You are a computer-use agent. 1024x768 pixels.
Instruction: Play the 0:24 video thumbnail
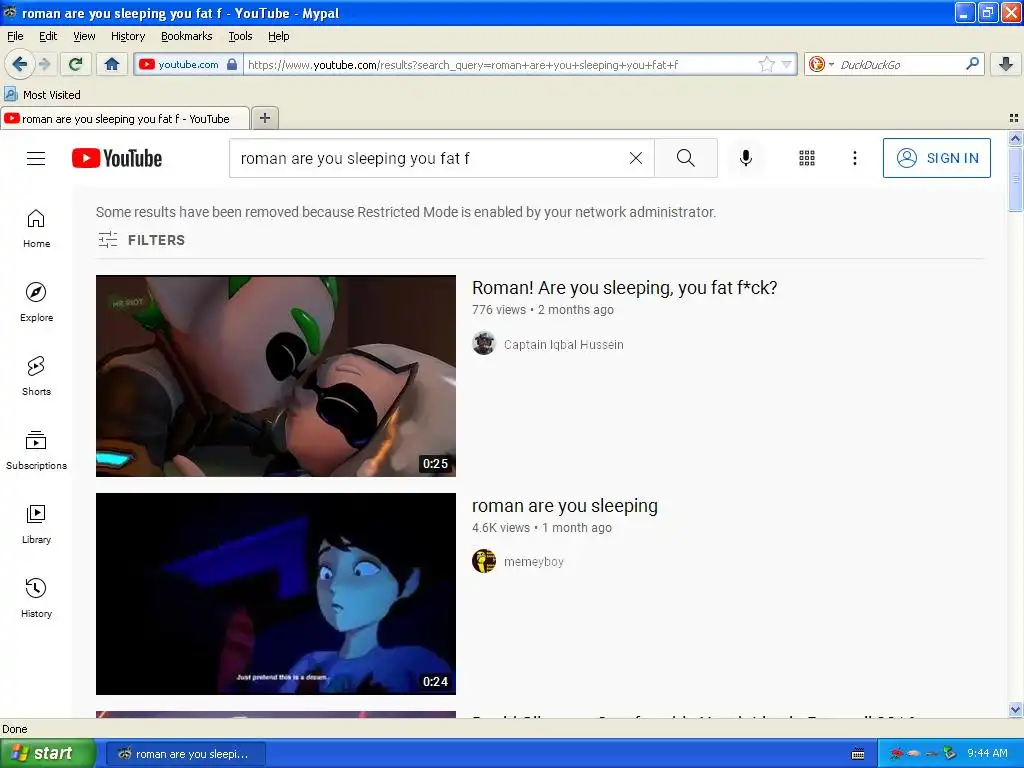pos(276,594)
